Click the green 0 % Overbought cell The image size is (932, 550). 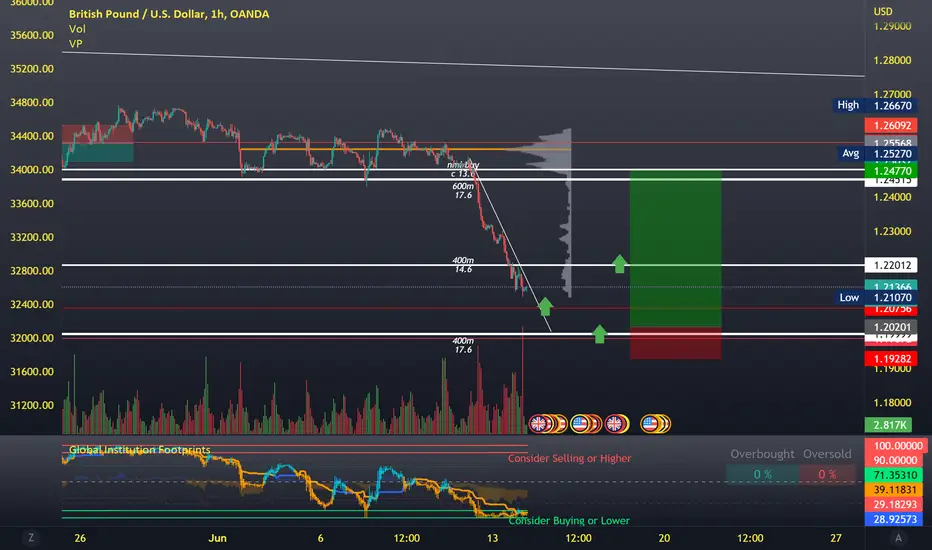click(762, 474)
